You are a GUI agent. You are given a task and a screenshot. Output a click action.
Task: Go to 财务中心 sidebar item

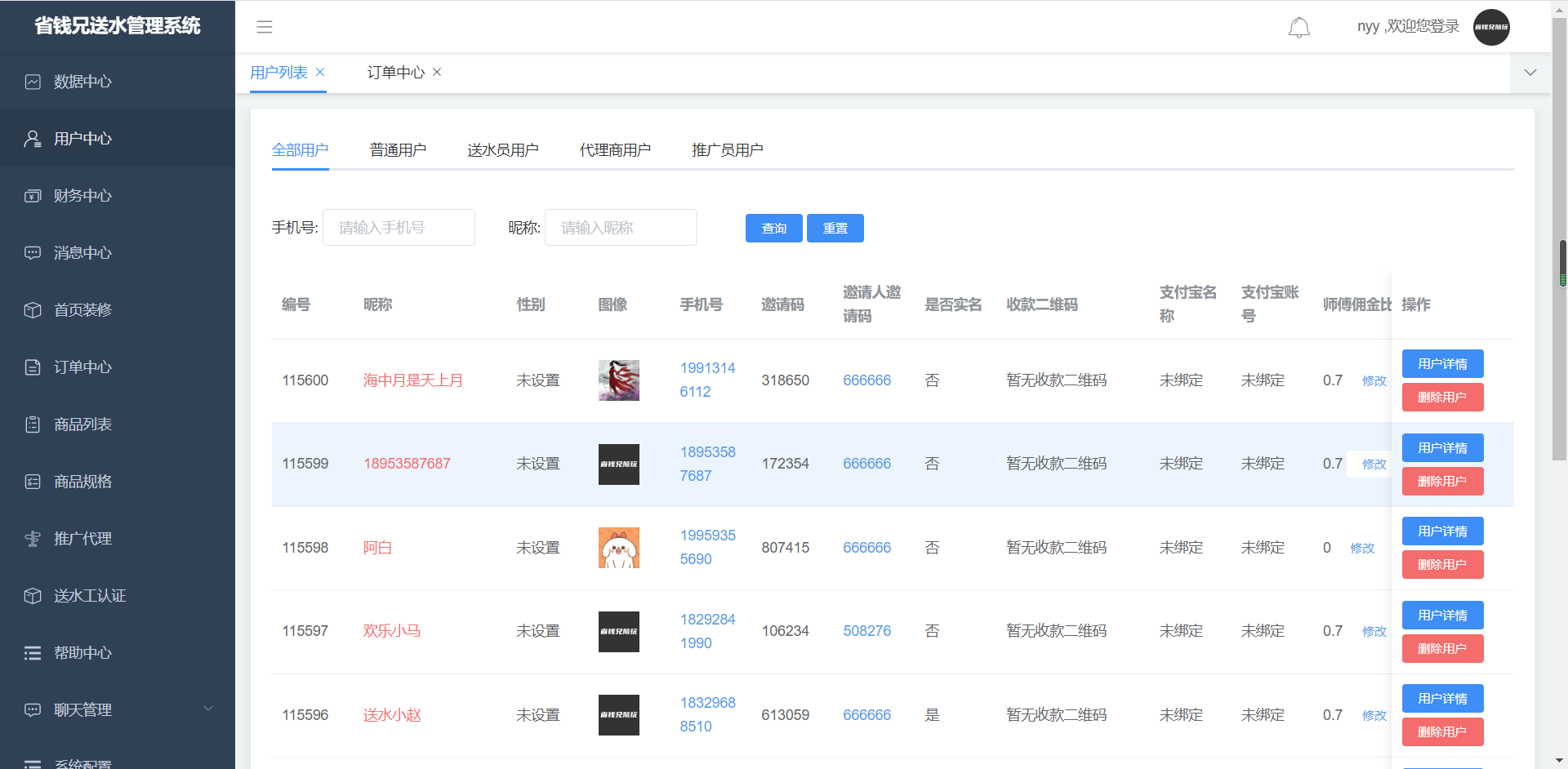(82, 196)
